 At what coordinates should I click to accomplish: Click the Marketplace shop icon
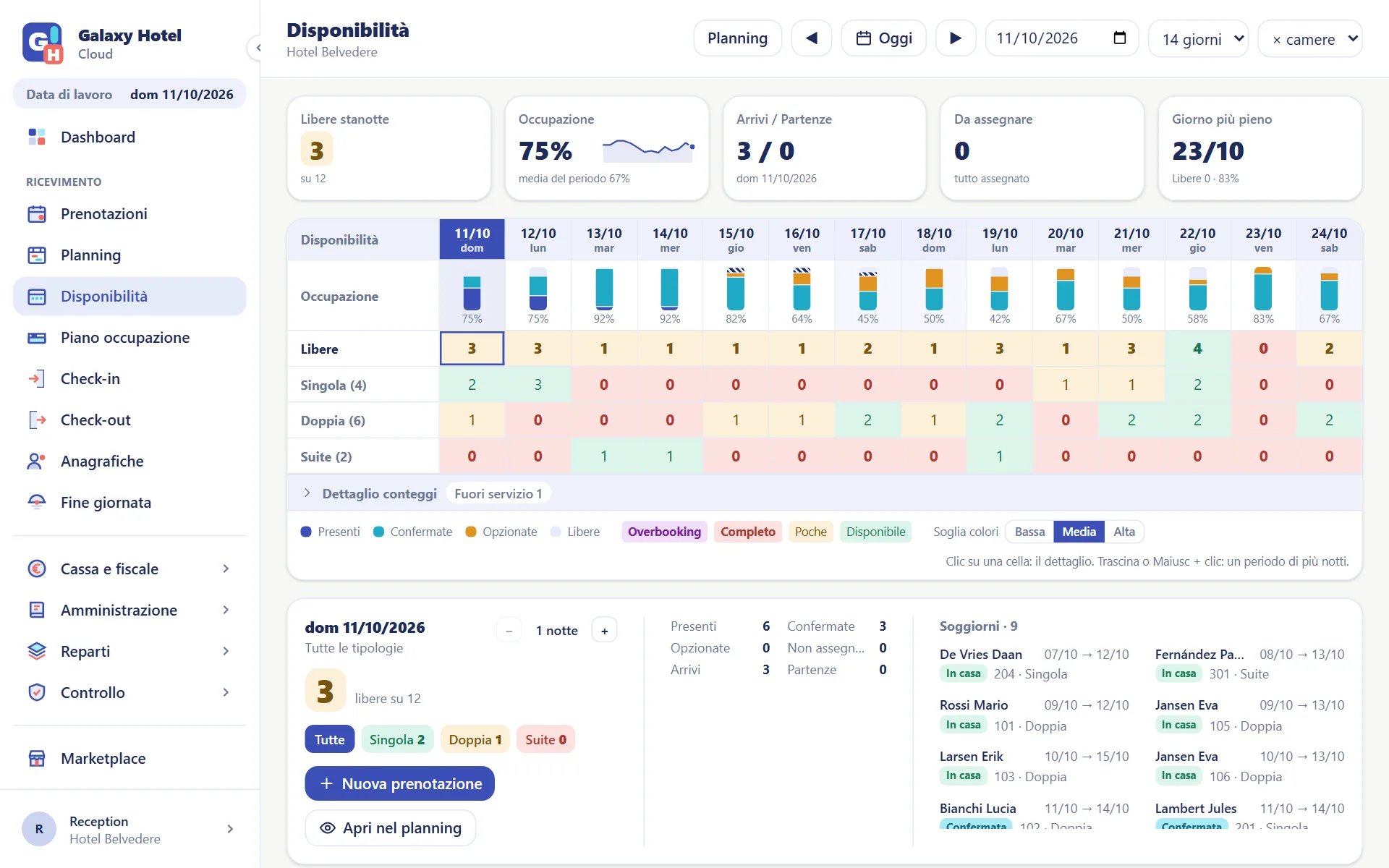tap(37, 758)
